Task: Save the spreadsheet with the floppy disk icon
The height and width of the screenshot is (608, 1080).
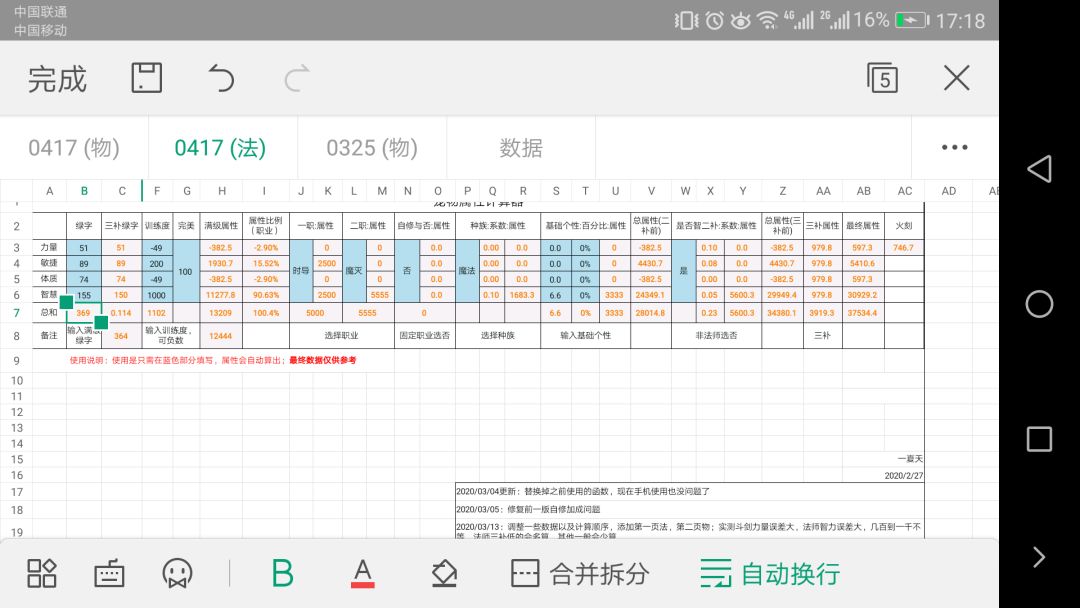Action: [147, 78]
